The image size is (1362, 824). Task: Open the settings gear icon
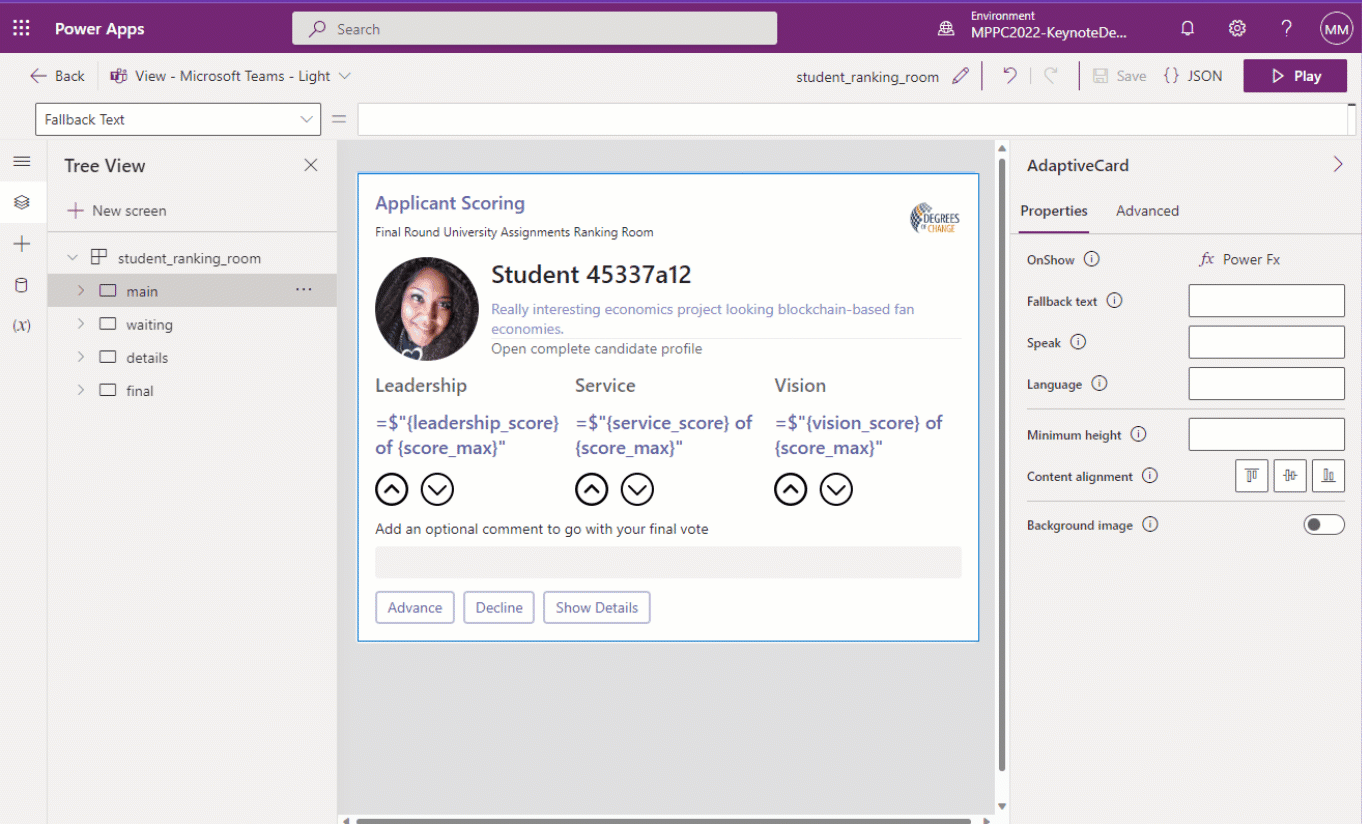click(1237, 29)
